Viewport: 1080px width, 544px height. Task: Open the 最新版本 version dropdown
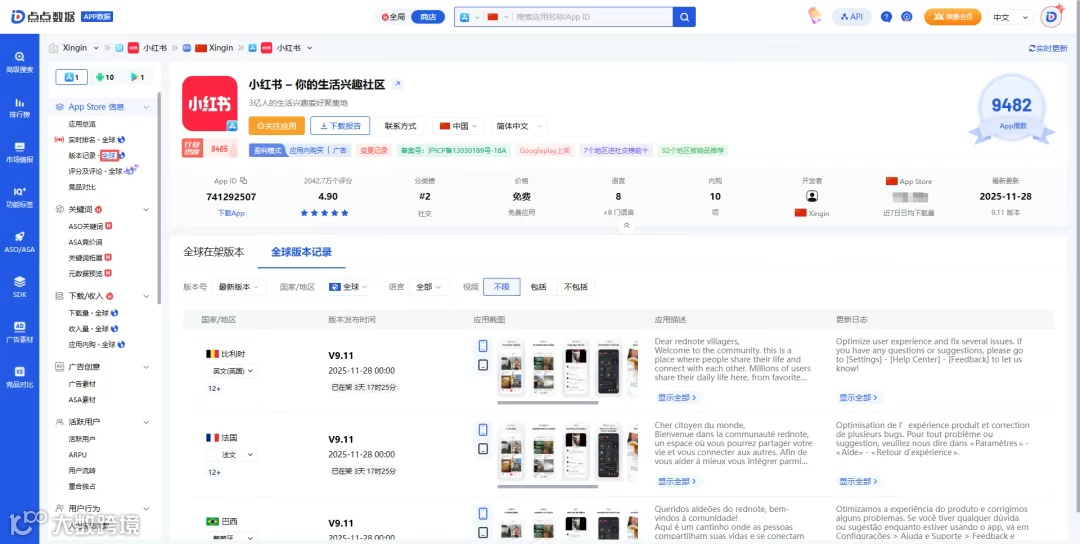(x=239, y=286)
